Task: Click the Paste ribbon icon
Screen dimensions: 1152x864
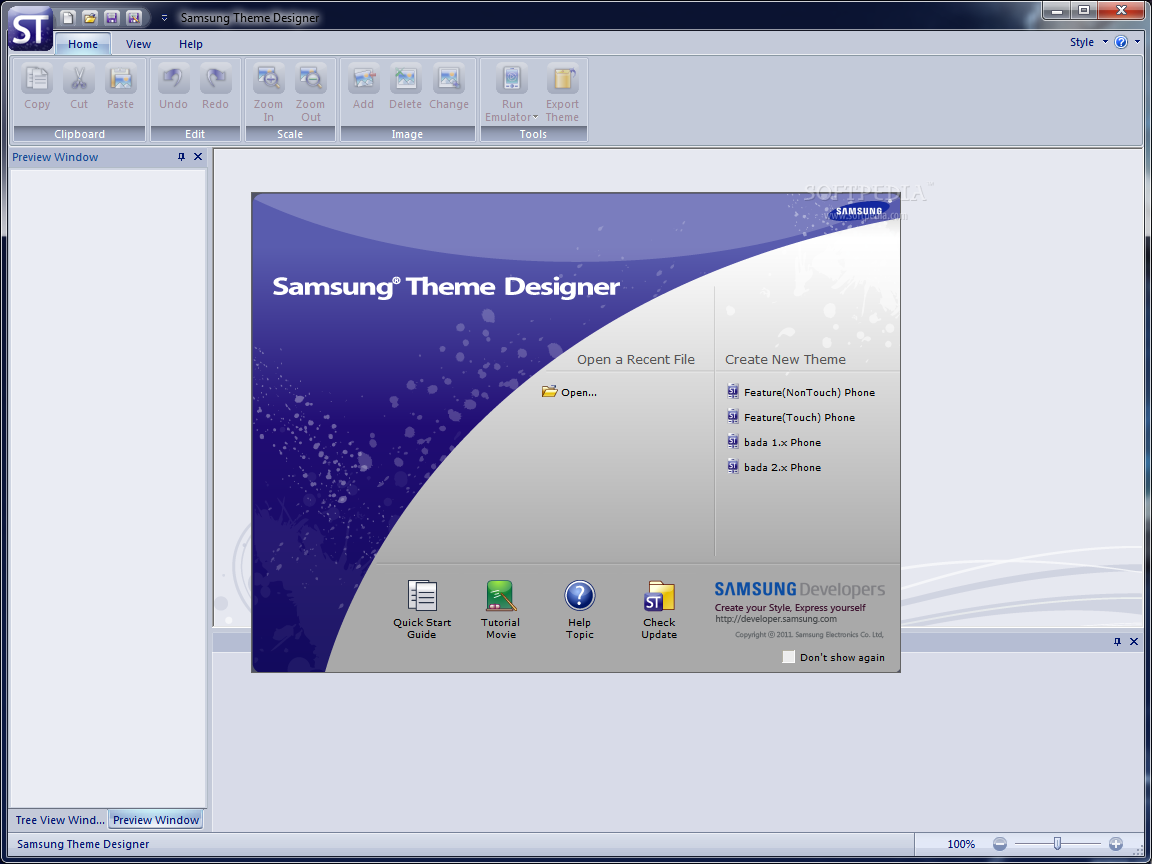Action: 120,79
